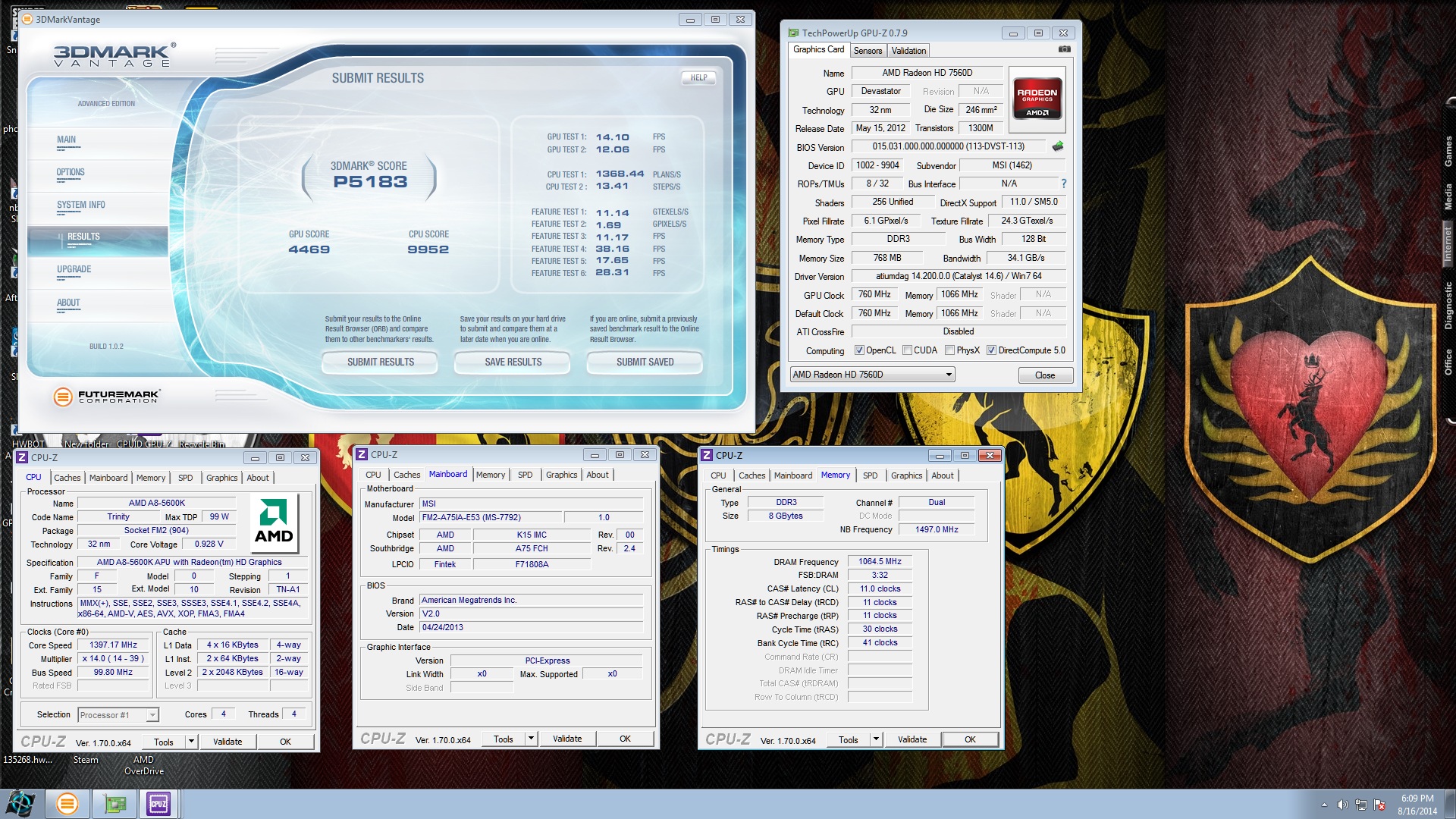Viewport: 1456px width, 819px height.
Task: Click the DRAM Frequency value 1064.5 MHz
Action: pos(880,562)
